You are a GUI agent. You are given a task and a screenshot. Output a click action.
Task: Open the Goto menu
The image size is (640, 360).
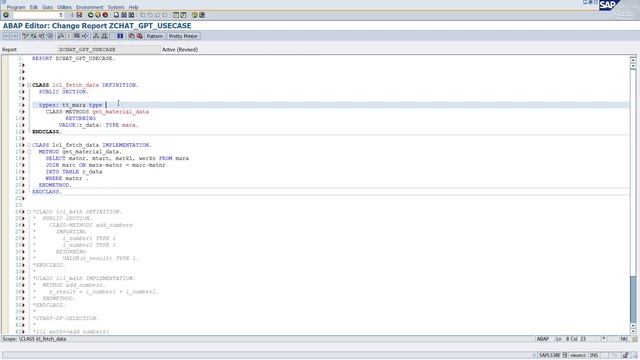pyautogui.click(x=47, y=7)
